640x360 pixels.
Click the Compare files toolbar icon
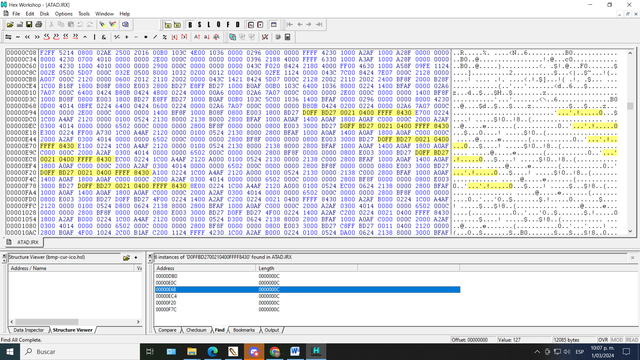(232, 37)
